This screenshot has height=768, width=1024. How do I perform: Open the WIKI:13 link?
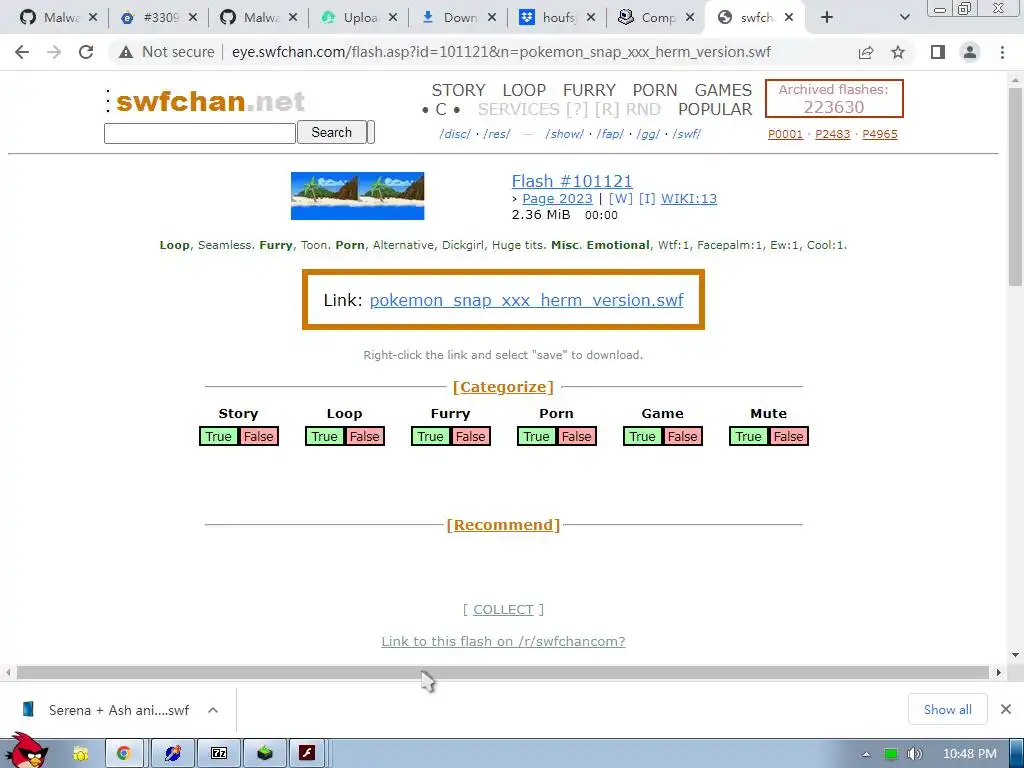689,199
